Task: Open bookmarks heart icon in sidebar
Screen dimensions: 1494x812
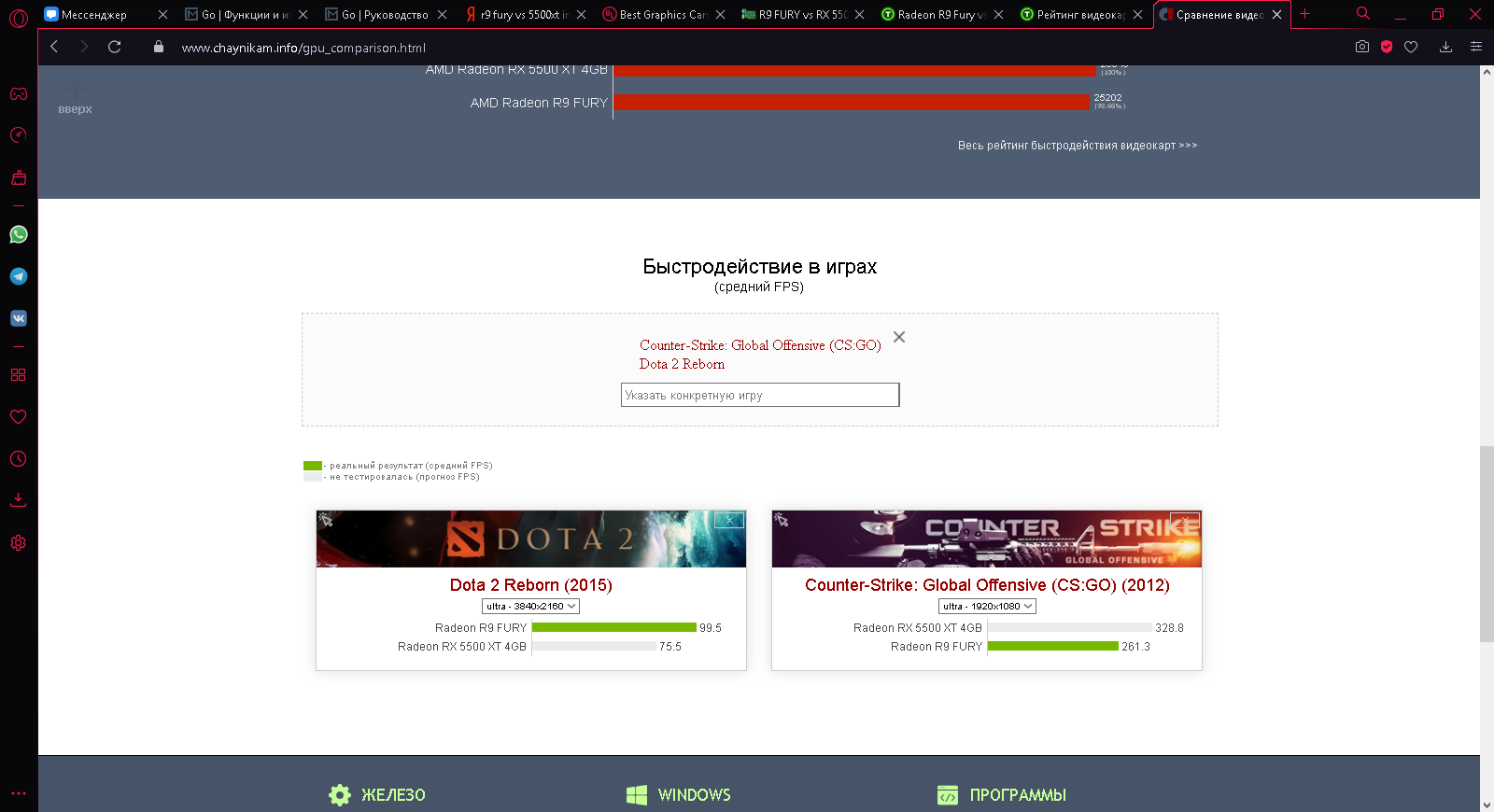Action: click(x=19, y=416)
